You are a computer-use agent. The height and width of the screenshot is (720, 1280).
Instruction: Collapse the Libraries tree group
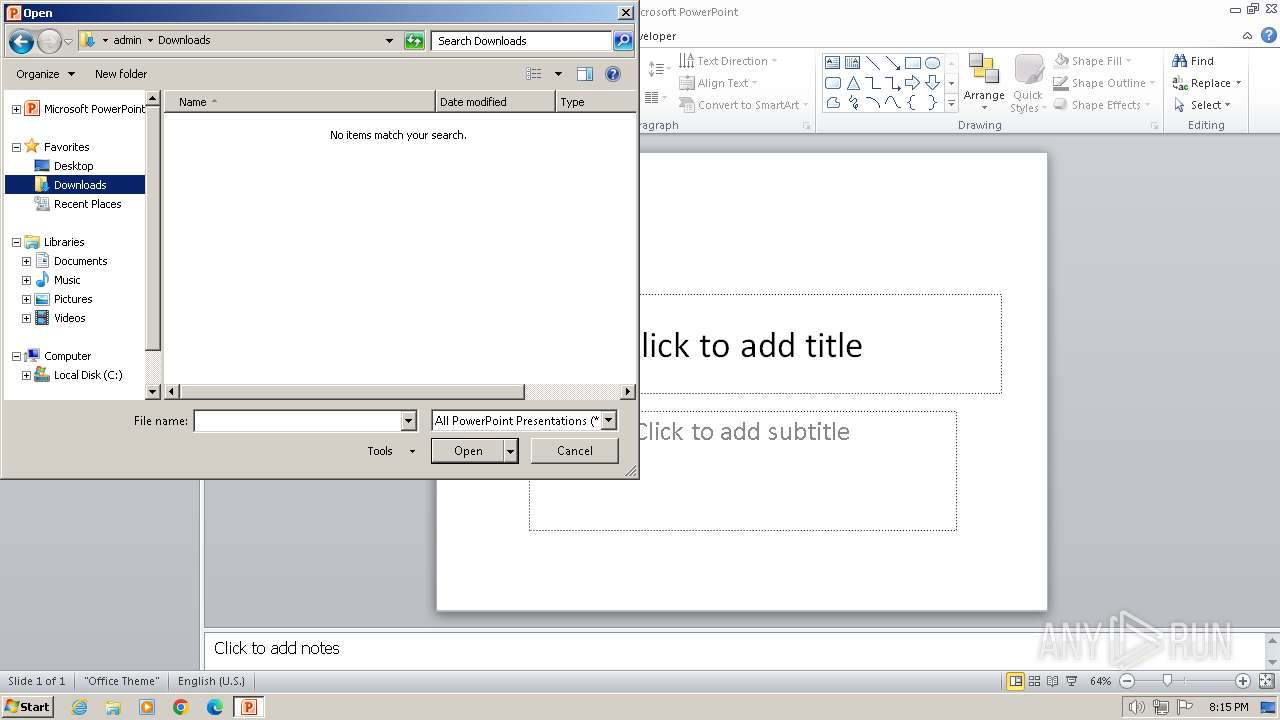[16, 242]
